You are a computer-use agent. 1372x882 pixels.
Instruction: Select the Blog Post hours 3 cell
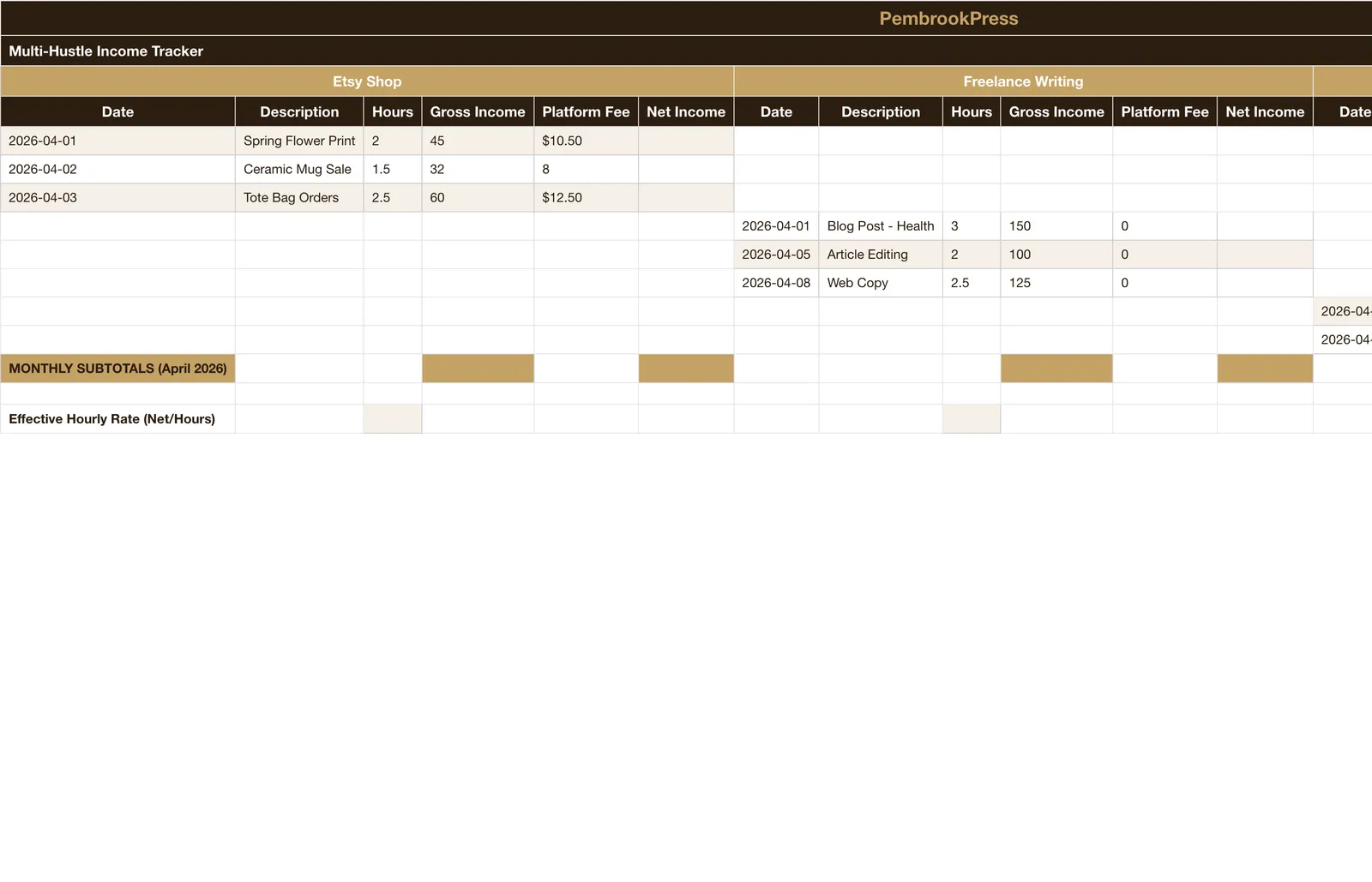[x=972, y=225]
